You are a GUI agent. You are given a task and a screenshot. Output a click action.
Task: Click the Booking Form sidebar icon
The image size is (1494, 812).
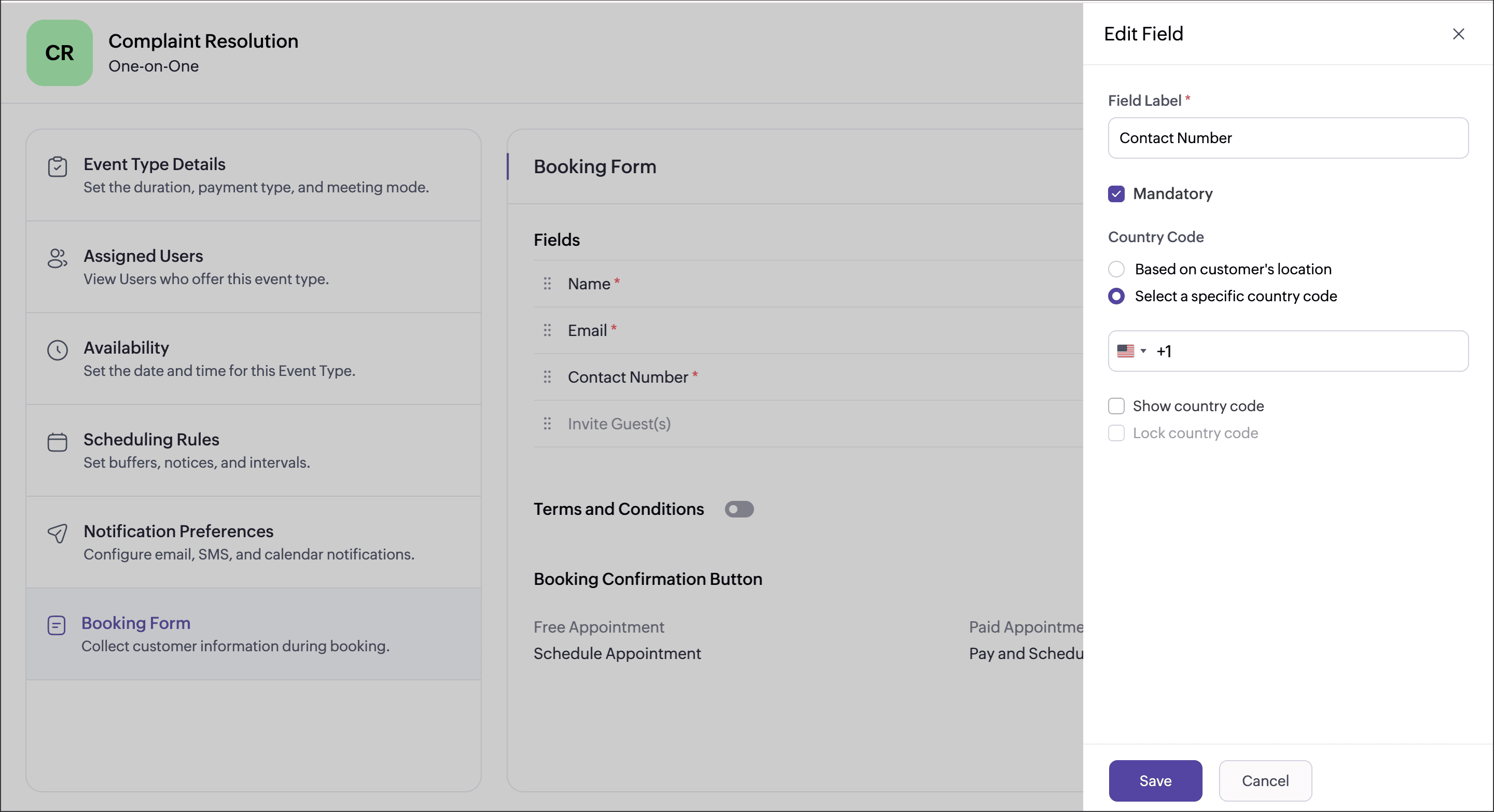(x=56, y=625)
